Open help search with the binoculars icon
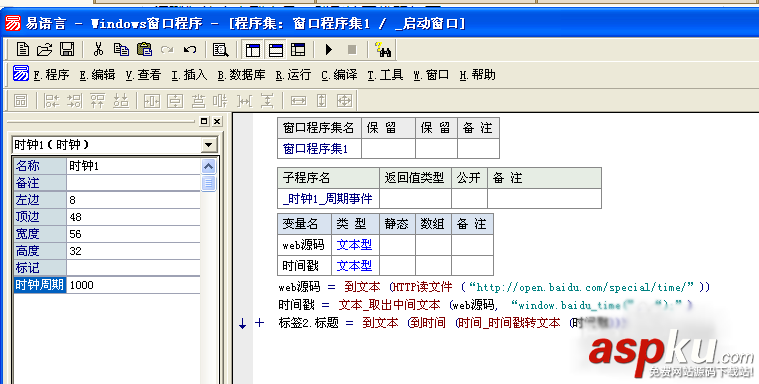Image resolution: width=759 pixels, height=384 pixels. 383,49
